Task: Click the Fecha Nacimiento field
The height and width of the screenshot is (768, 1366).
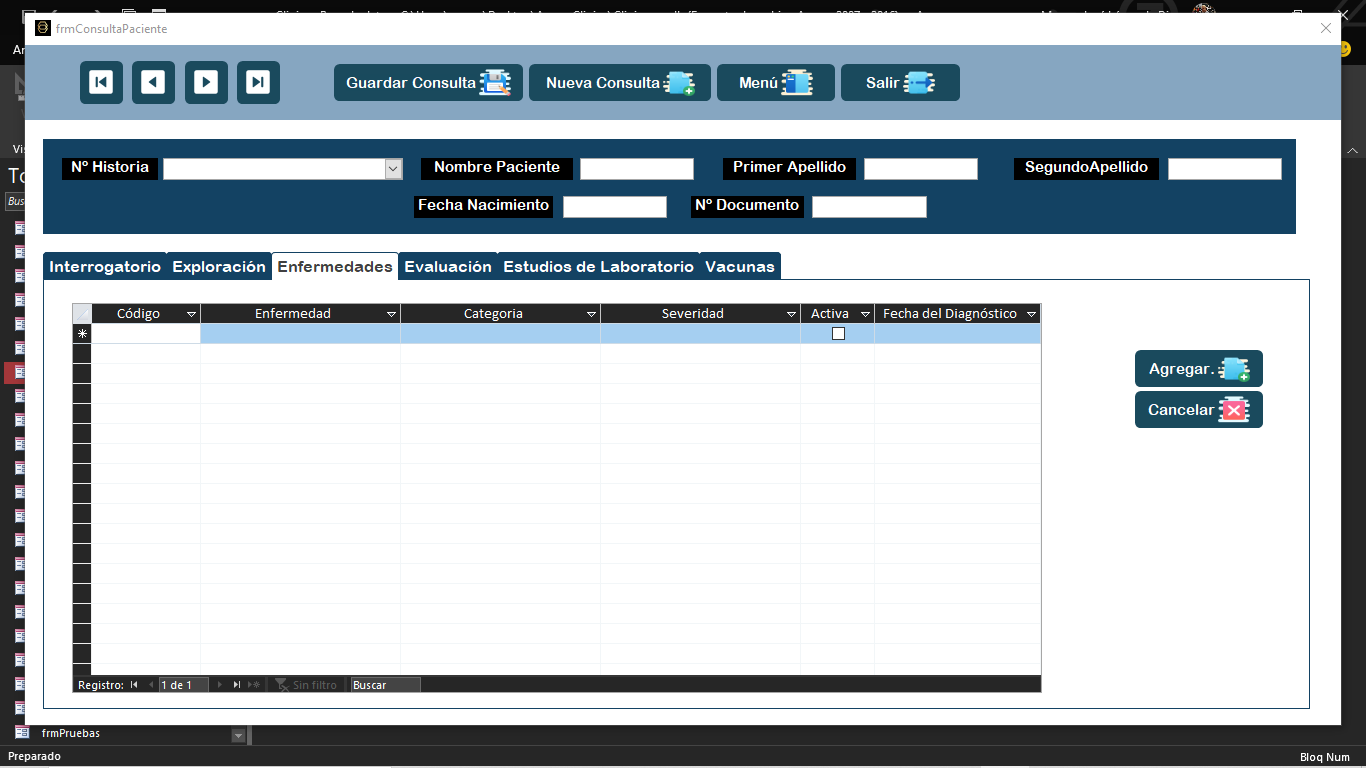Action: 615,207
